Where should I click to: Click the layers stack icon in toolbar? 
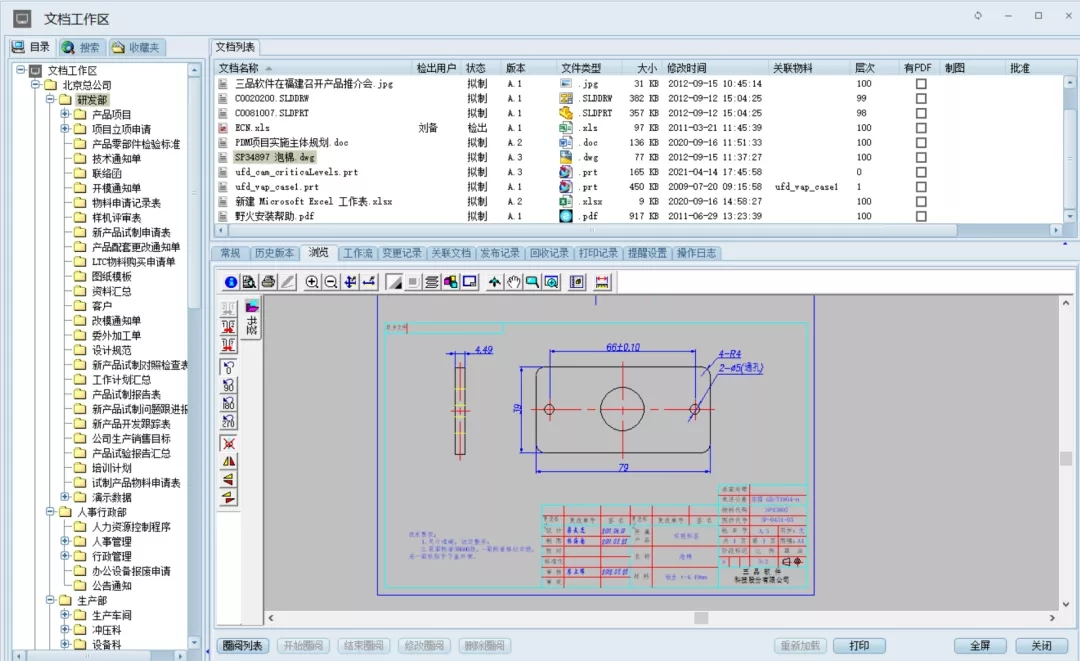[432, 283]
